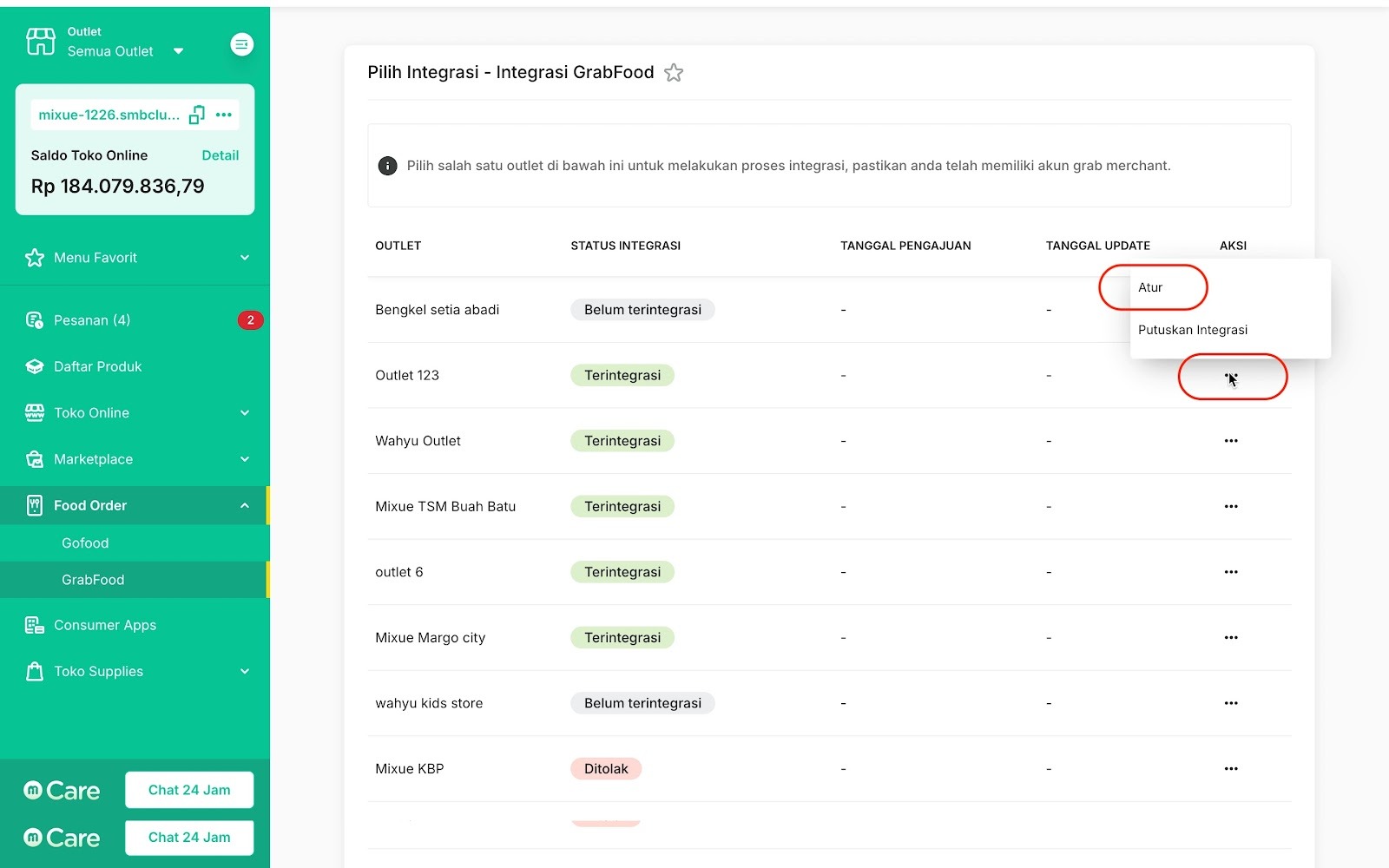Collapse the Food Order menu

(245, 505)
